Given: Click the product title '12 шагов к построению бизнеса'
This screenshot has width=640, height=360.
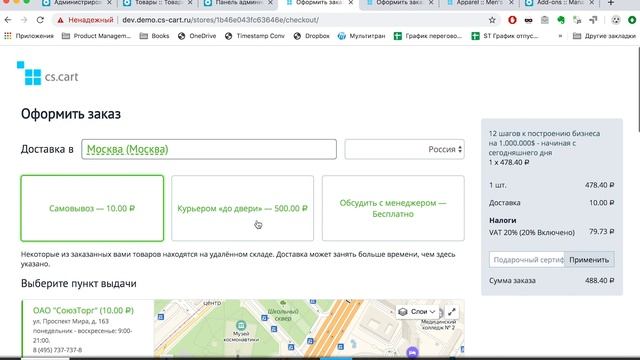Looking at the screenshot, I should pos(544,143).
